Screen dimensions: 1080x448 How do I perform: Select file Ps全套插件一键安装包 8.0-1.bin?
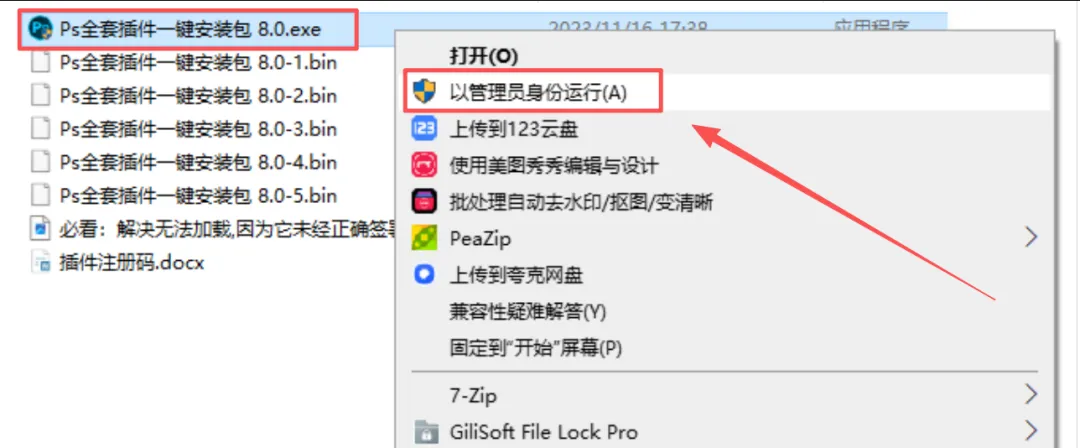coord(185,61)
